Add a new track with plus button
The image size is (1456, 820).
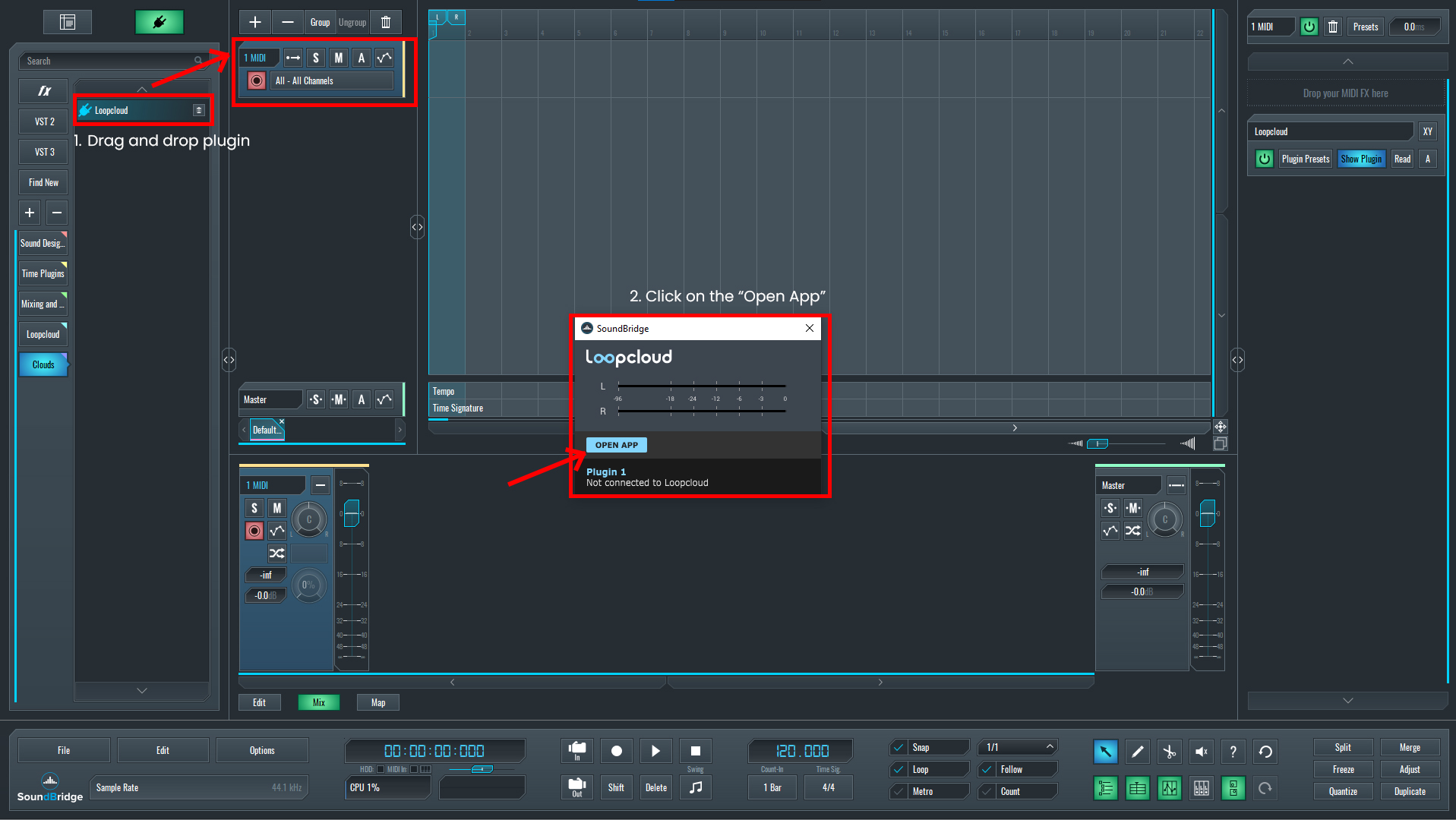pyautogui.click(x=255, y=22)
